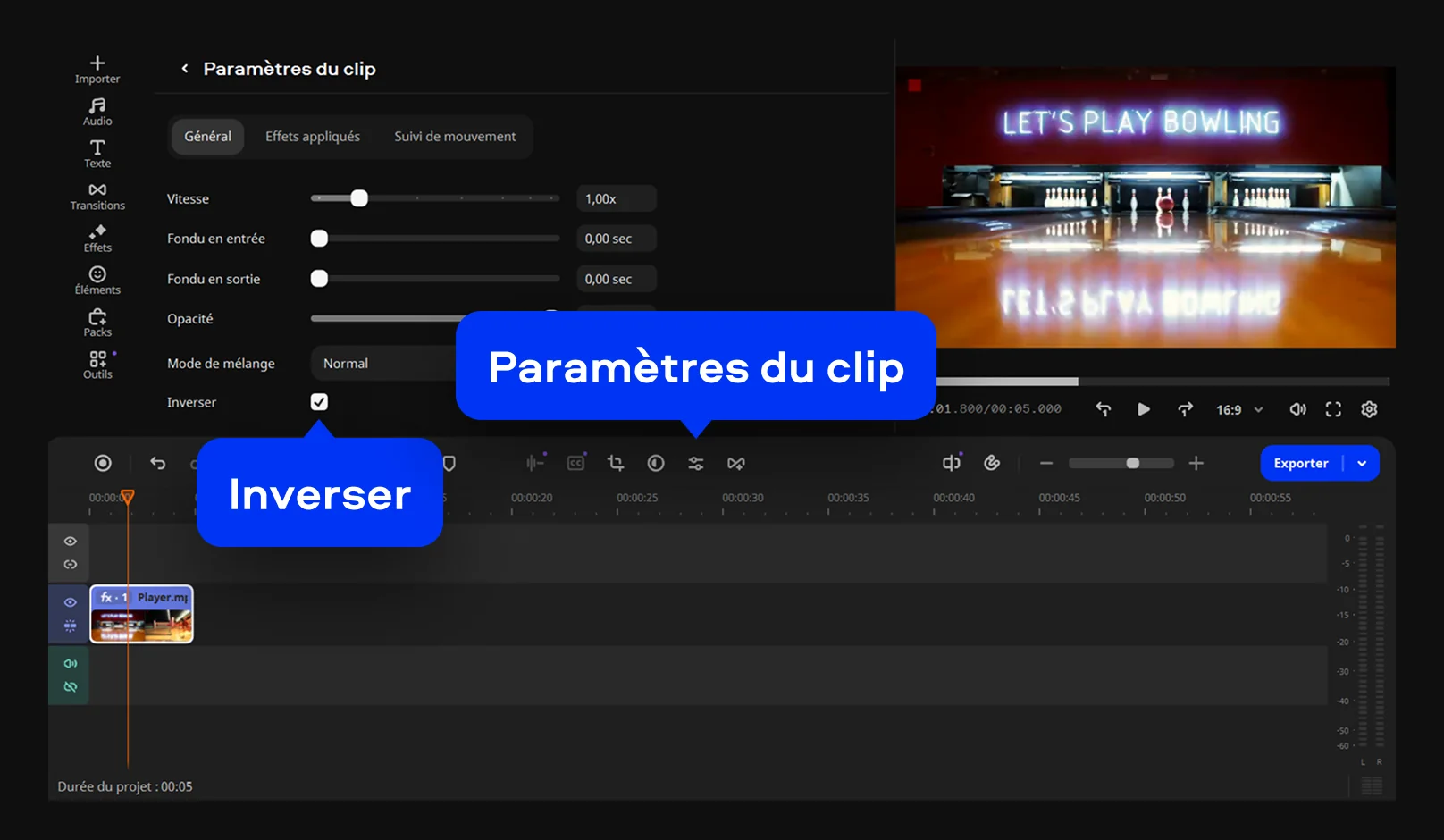The height and width of the screenshot is (840, 1444).
Task: Switch to the Effets appliqués tab
Action: click(313, 137)
